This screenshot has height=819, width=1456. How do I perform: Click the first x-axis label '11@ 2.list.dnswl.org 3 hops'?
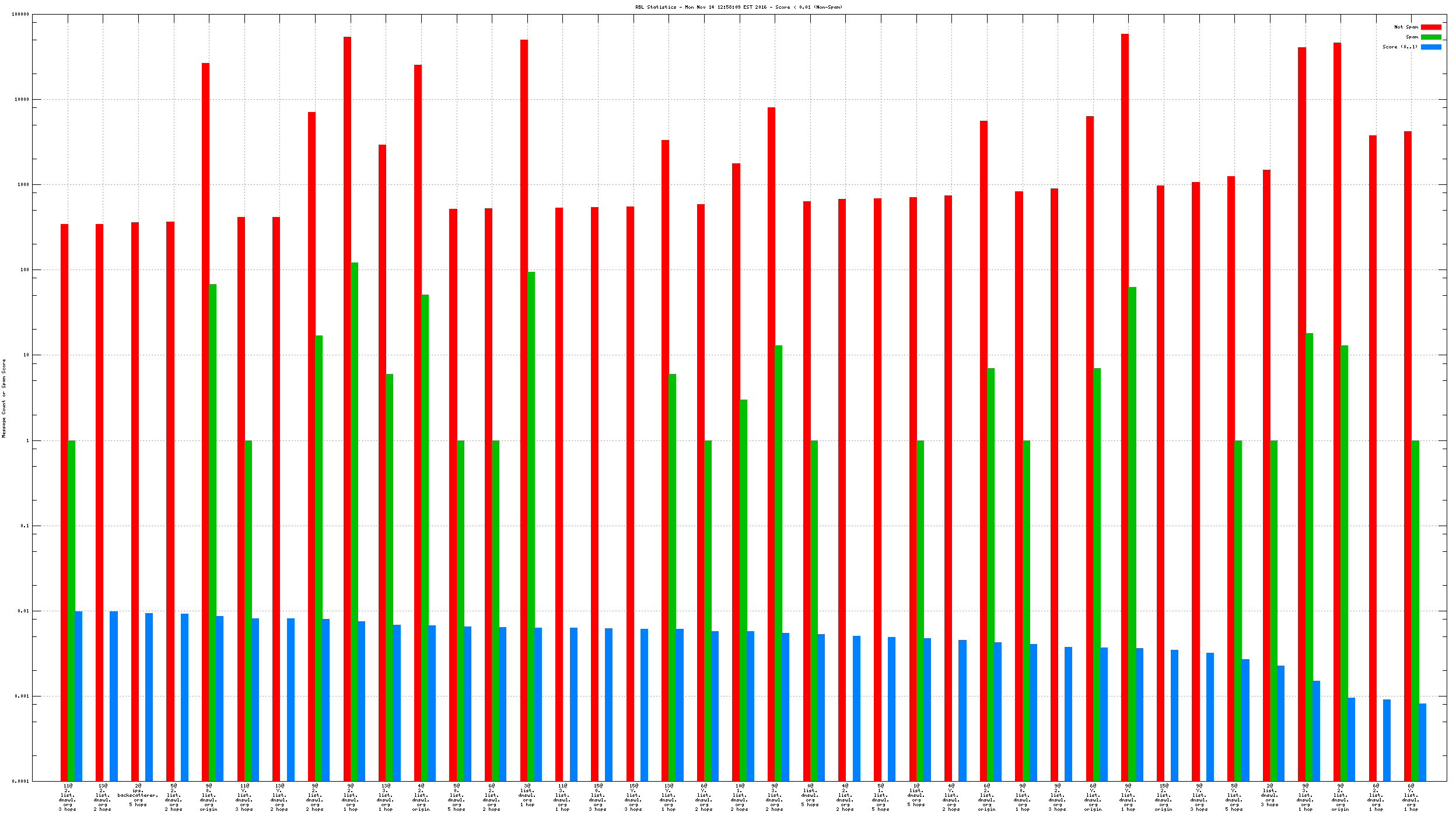coord(67,797)
